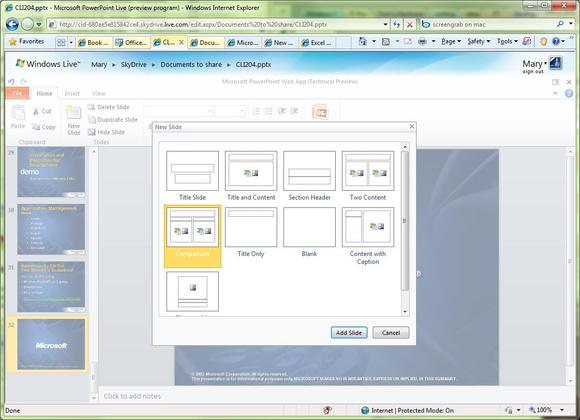Open Documents to share breadcrumb link

(191, 64)
